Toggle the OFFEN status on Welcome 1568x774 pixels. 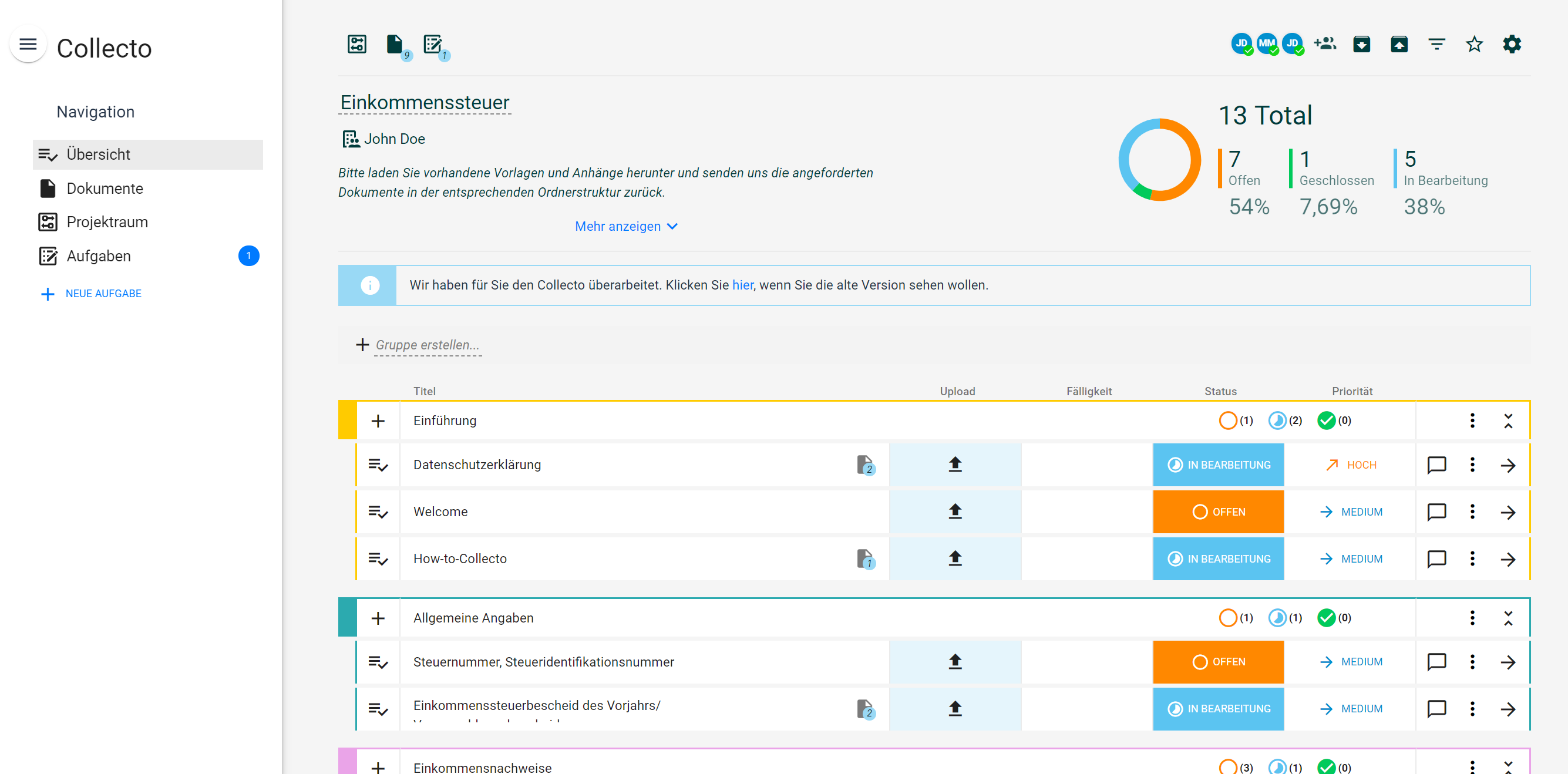tap(1218, 511)
